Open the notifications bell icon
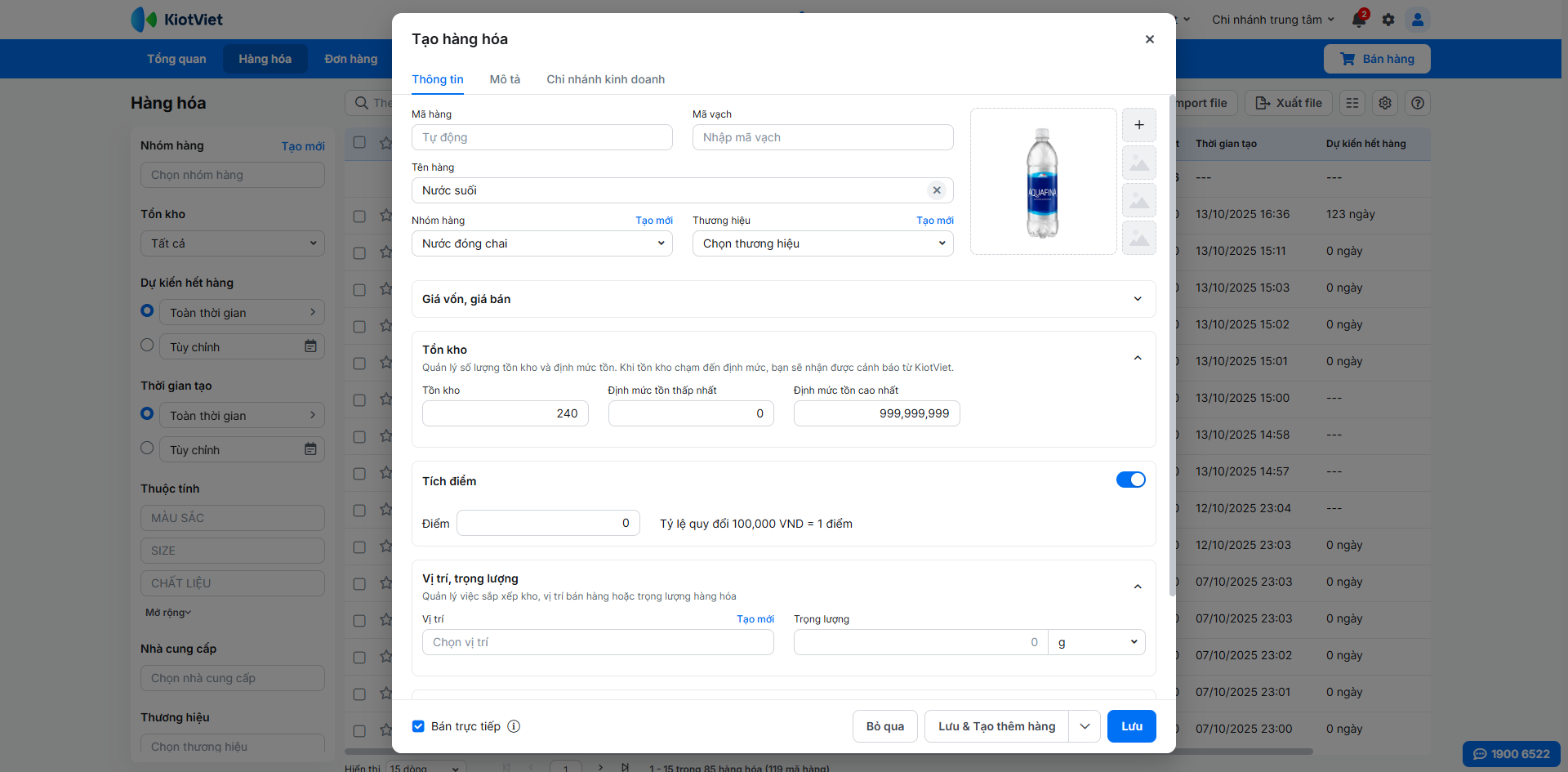Viewport: 1568px width, 772px height. tap(1359, 20)
